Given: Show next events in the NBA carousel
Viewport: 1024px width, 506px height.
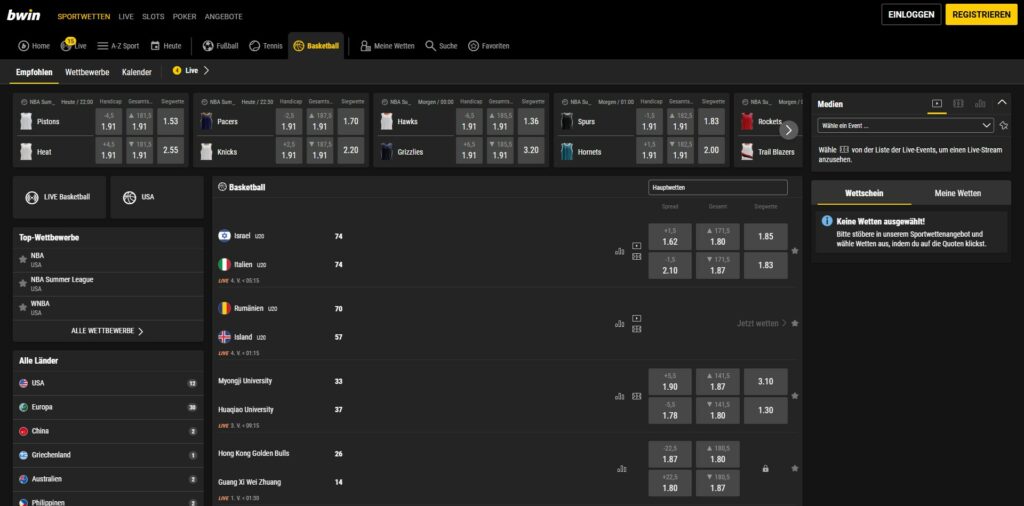Looking at the screenshot, I should click(788, 130).
